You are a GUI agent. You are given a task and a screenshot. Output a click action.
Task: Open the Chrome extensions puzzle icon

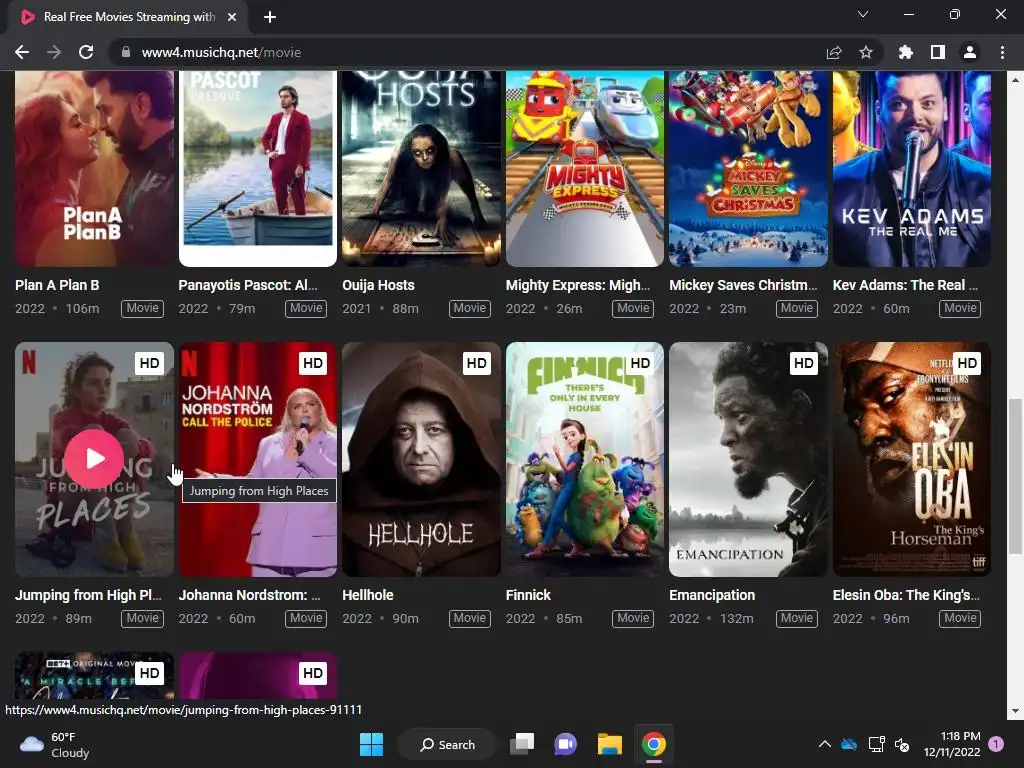906,52
